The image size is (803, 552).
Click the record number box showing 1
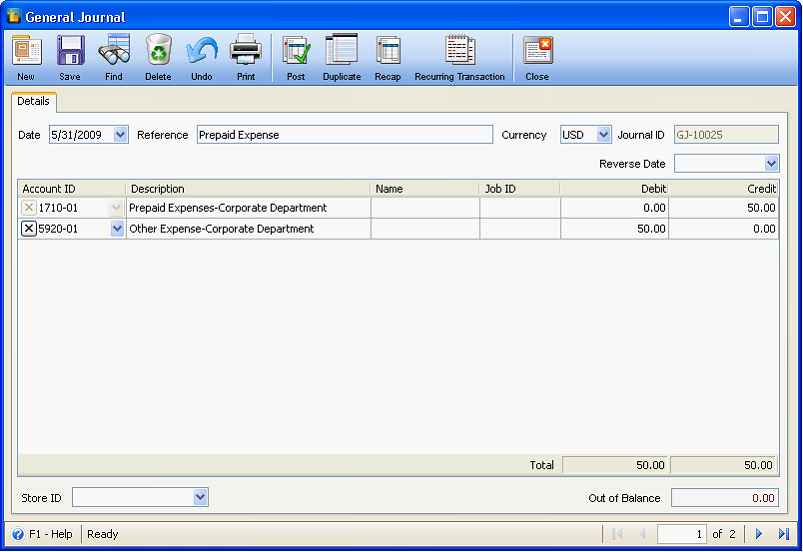(682, 534)
